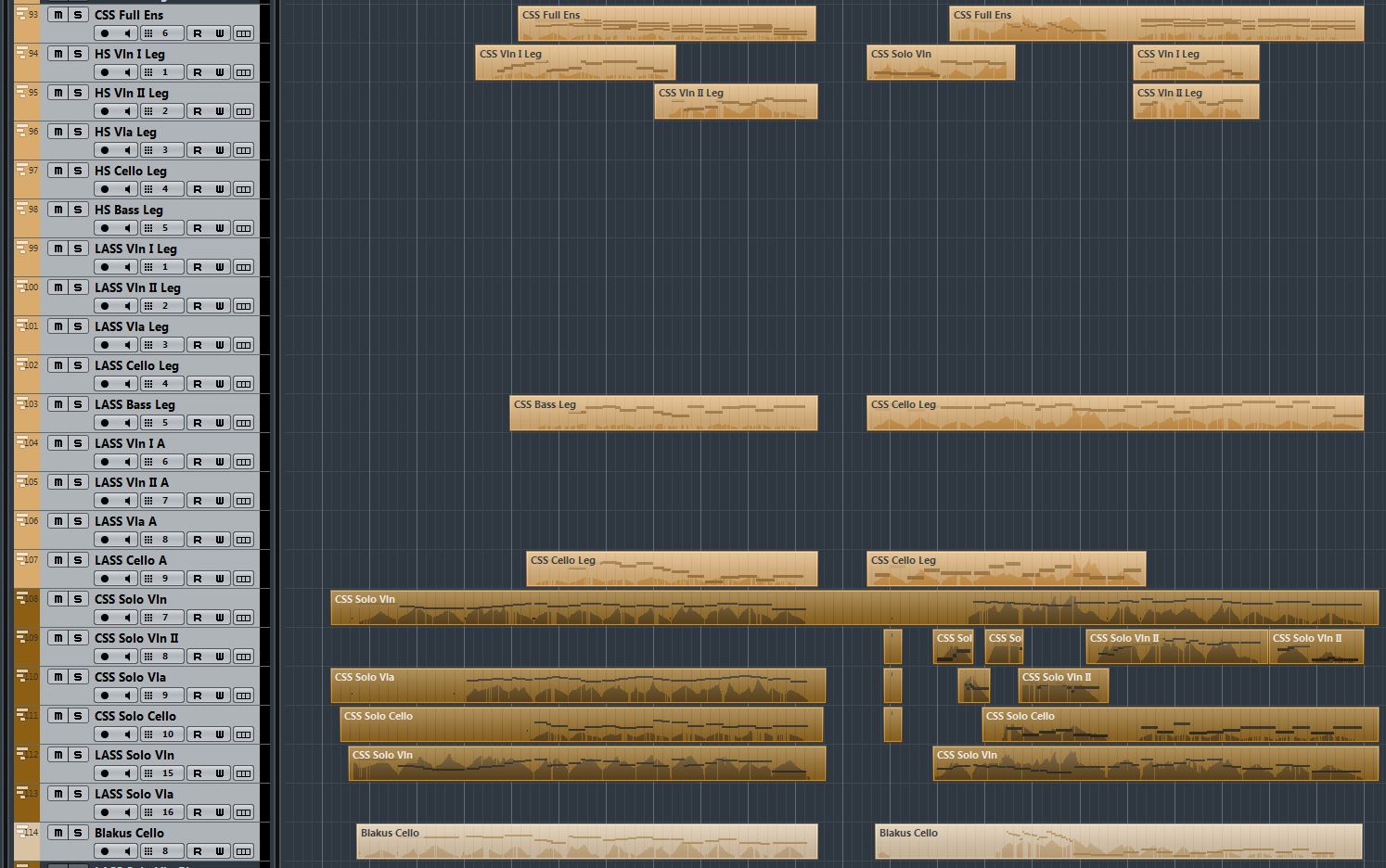Select the track name LASS Solo Vla

134,794
